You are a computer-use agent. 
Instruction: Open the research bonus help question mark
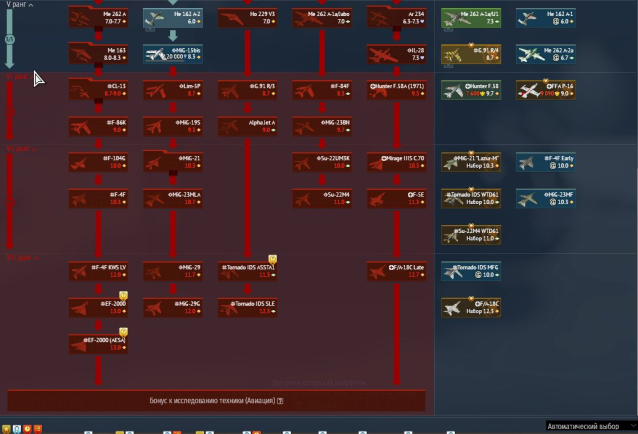point(281,401)
